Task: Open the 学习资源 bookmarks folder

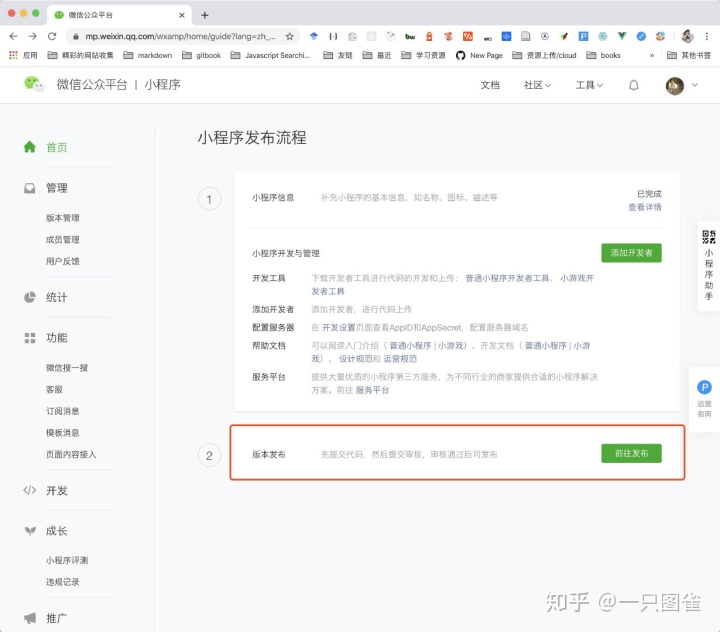Action: tap(423, 55)
